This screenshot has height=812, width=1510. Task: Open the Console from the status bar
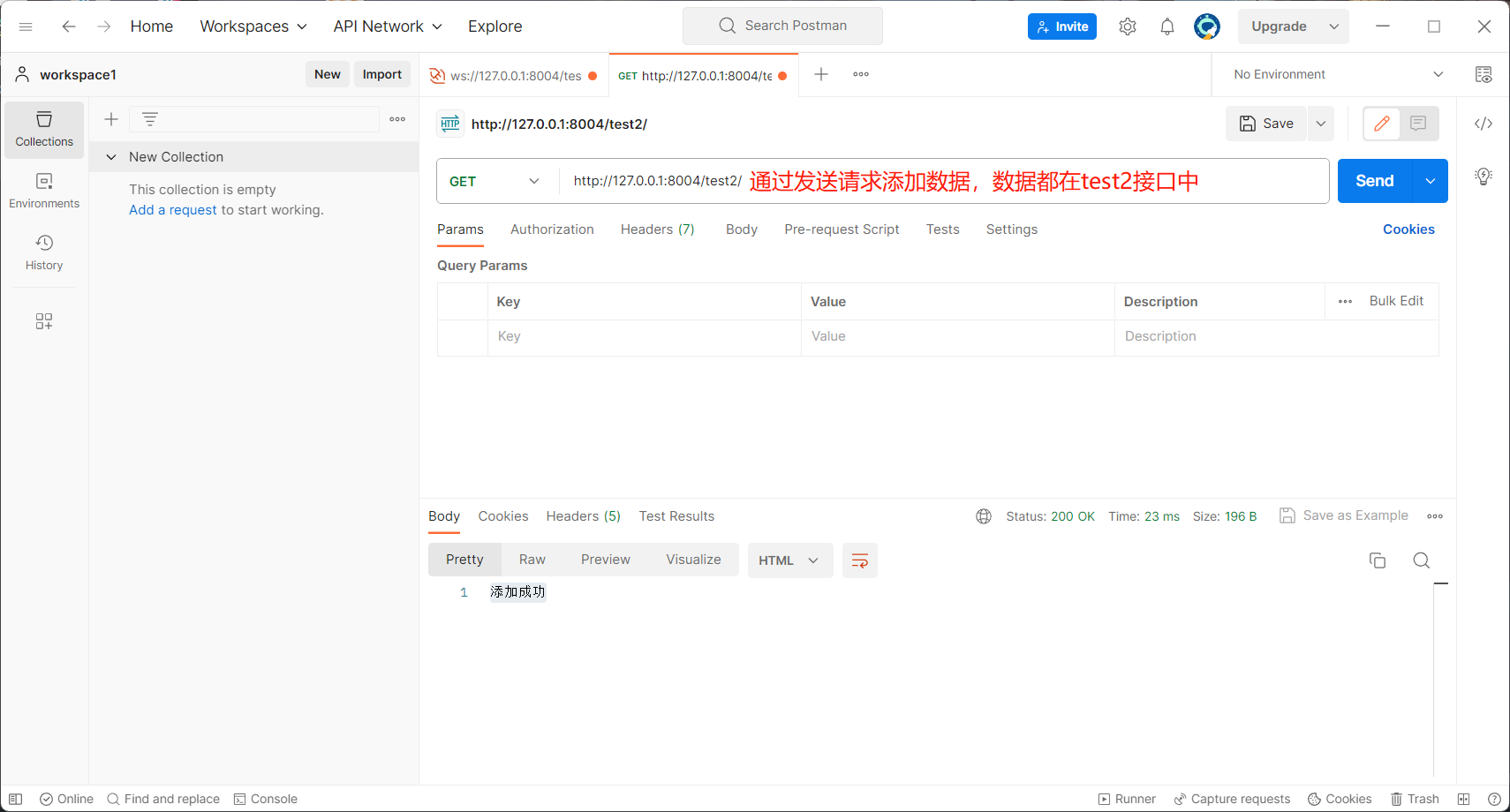coord(266,799)
